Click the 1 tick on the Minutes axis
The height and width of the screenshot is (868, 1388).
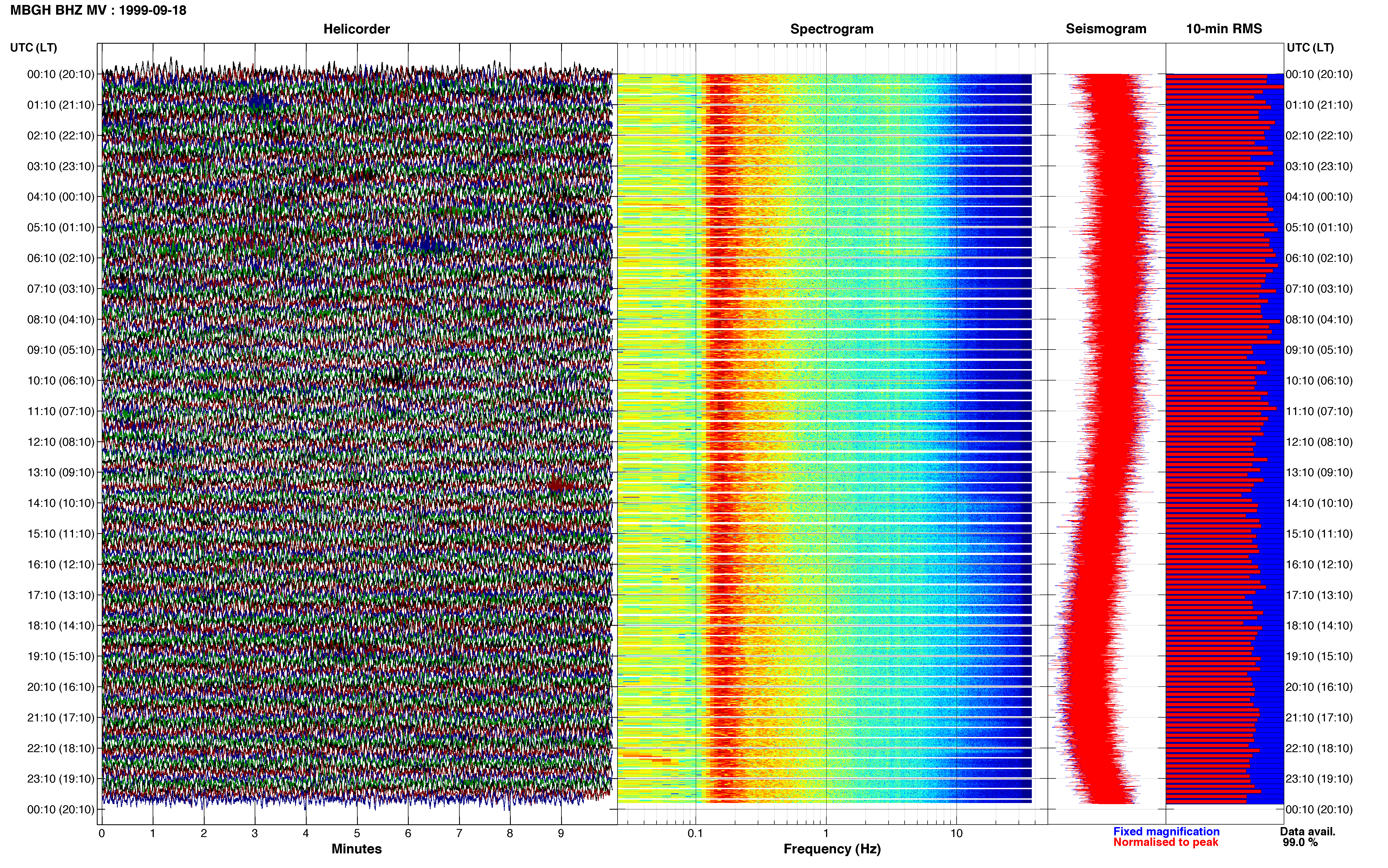(x=153, y=833)
